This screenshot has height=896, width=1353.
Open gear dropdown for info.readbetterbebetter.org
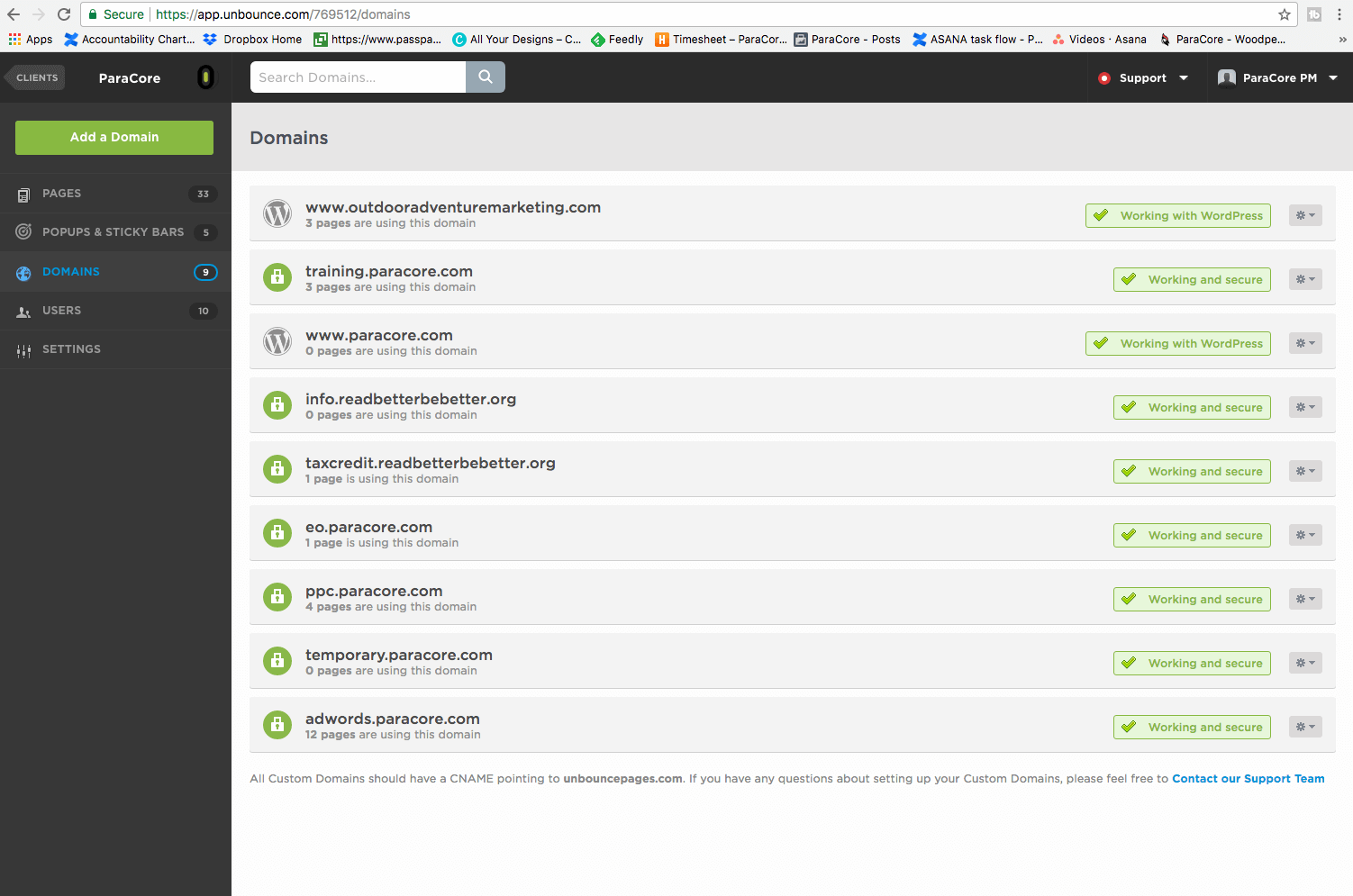click(x=1305, y=407)
